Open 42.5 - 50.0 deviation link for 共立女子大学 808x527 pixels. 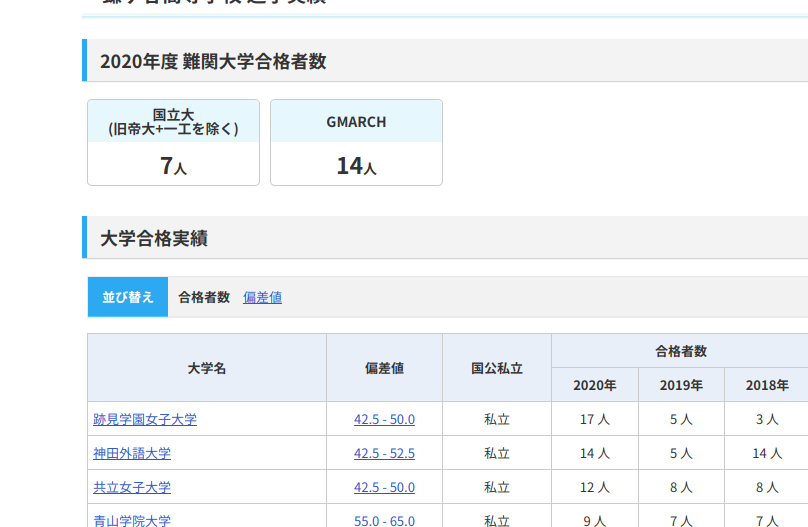point(384,487)
